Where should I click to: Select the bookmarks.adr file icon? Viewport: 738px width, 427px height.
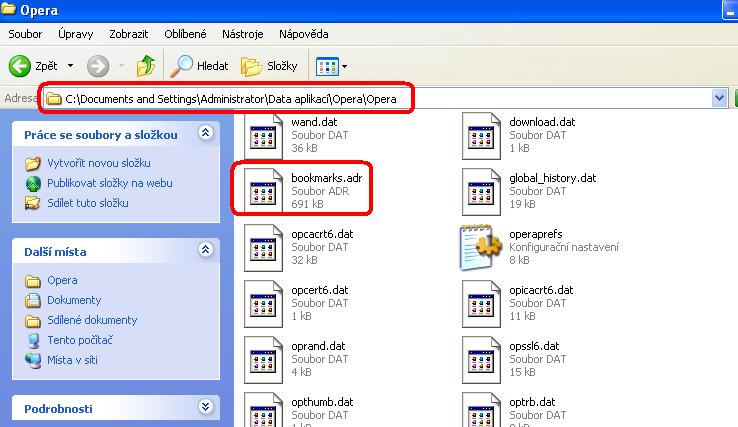tap(263, 192)
